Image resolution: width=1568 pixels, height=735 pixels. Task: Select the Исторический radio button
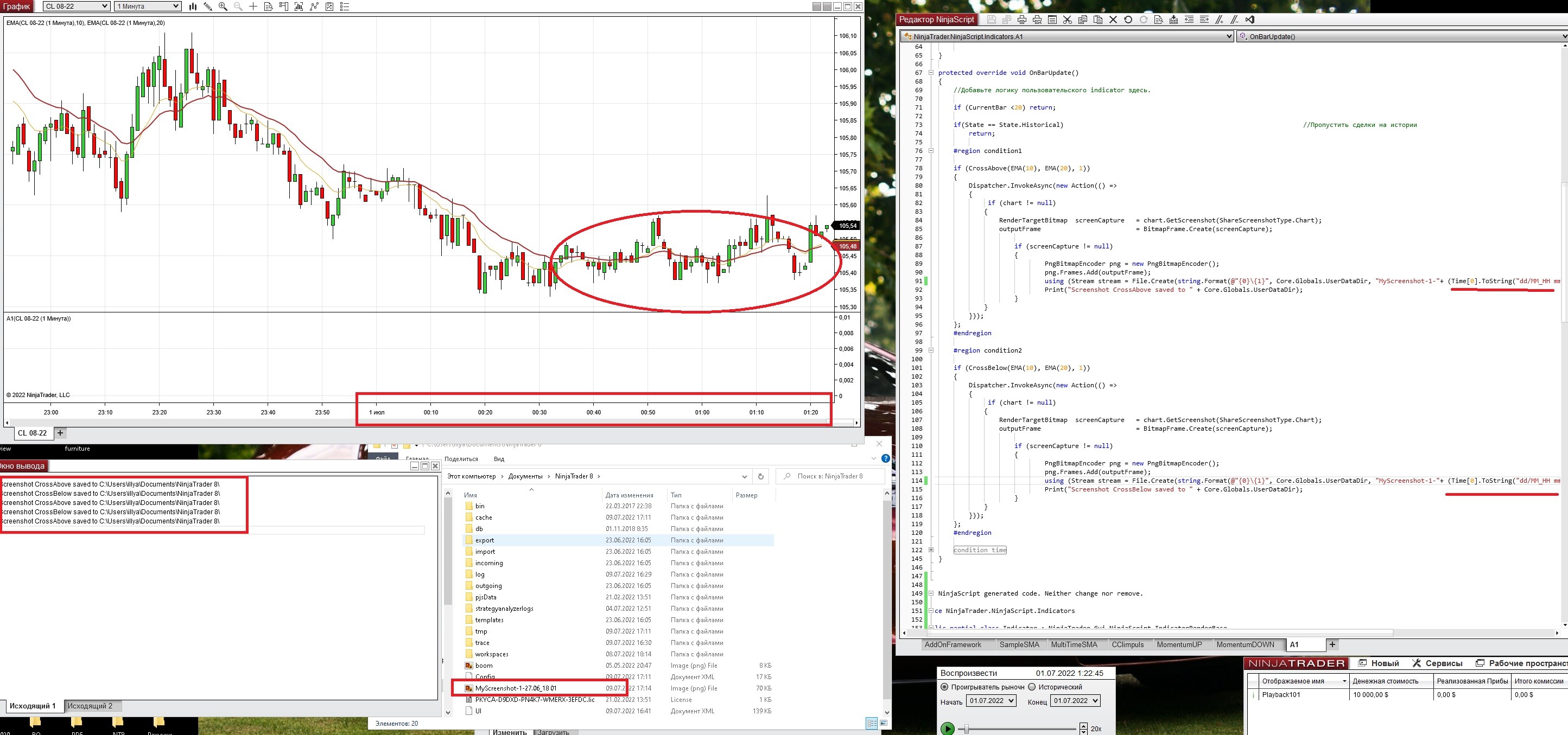1032,687
